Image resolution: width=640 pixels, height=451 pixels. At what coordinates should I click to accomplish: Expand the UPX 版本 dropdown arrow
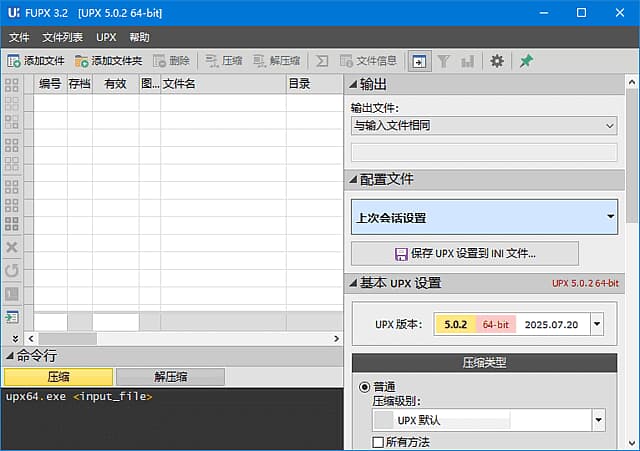597,324
